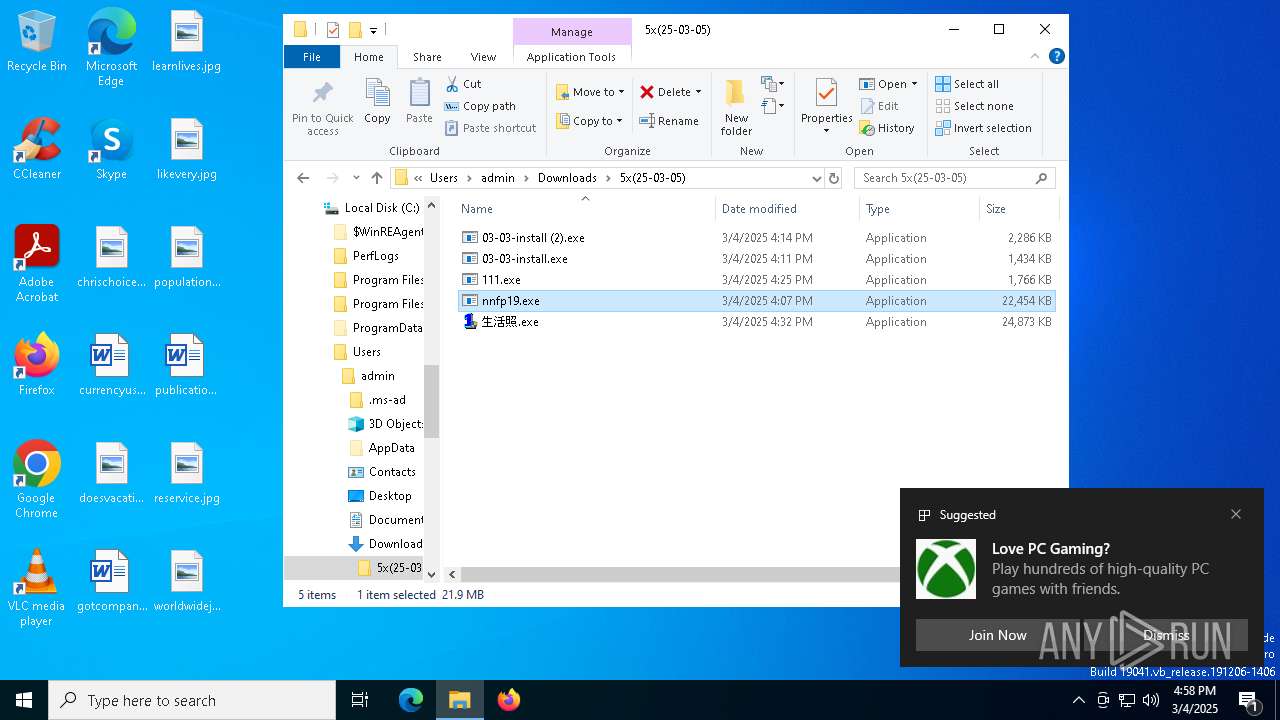This screenshot has width=1280, height=720.
Task: Select 03-03-install (2).exe file
Action: 757,238
